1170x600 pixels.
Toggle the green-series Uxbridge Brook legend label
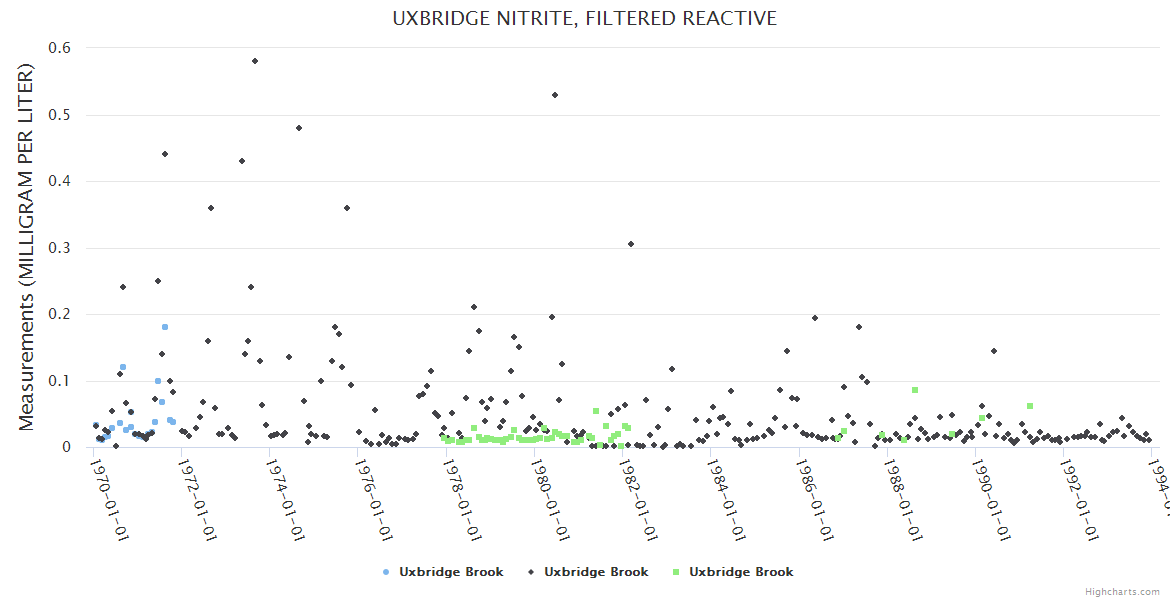tap(741, 572)
